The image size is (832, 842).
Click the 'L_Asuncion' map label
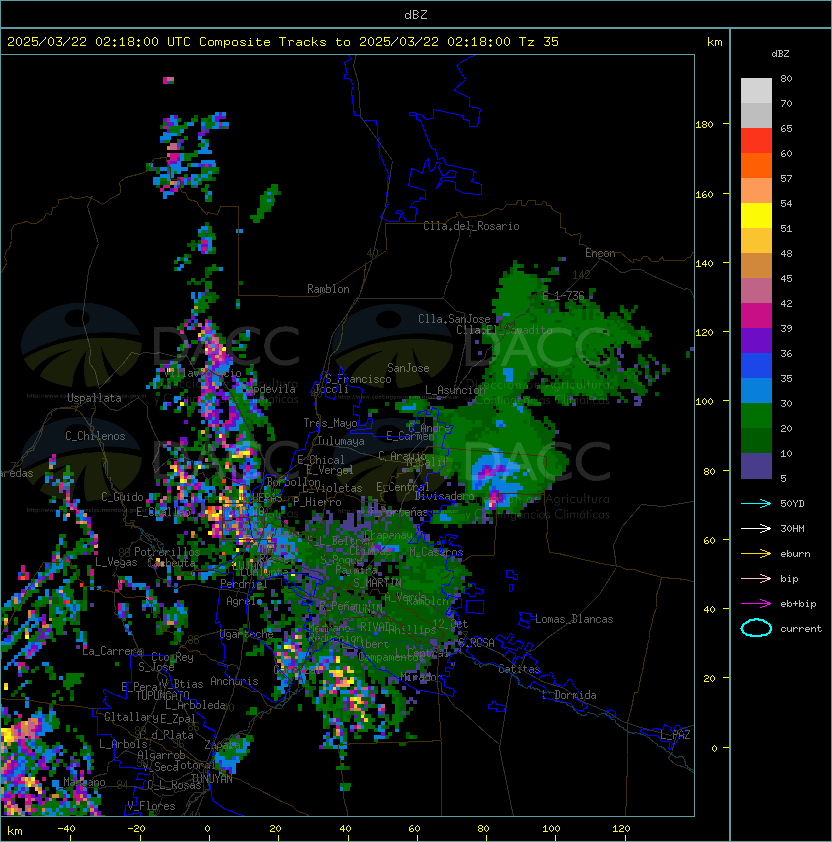[x=455, y=390]
